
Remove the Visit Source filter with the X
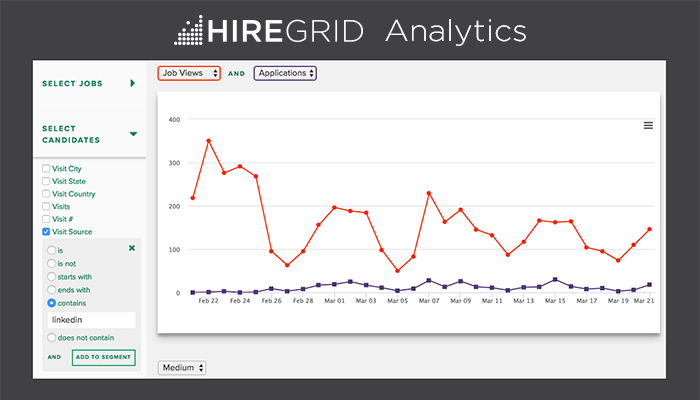[132, 248]
